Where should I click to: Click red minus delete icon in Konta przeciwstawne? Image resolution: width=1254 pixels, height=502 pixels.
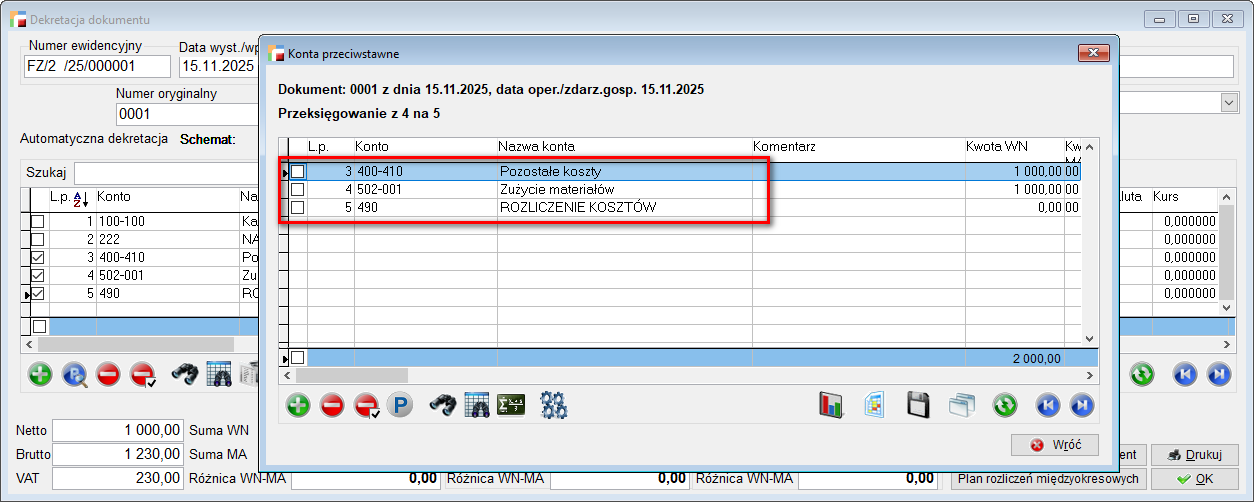pyautogui.click(x=333, y=405)
